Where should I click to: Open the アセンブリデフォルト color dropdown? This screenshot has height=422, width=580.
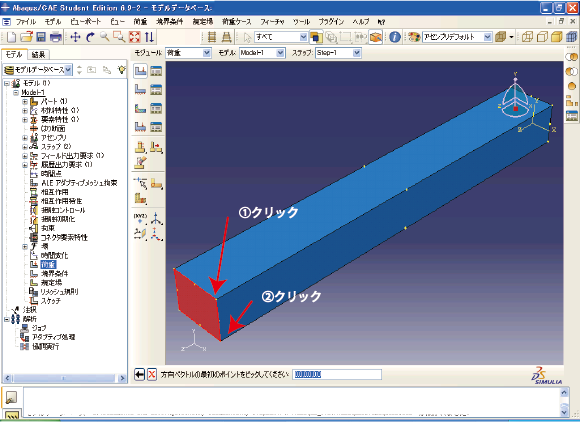point(488,37)
